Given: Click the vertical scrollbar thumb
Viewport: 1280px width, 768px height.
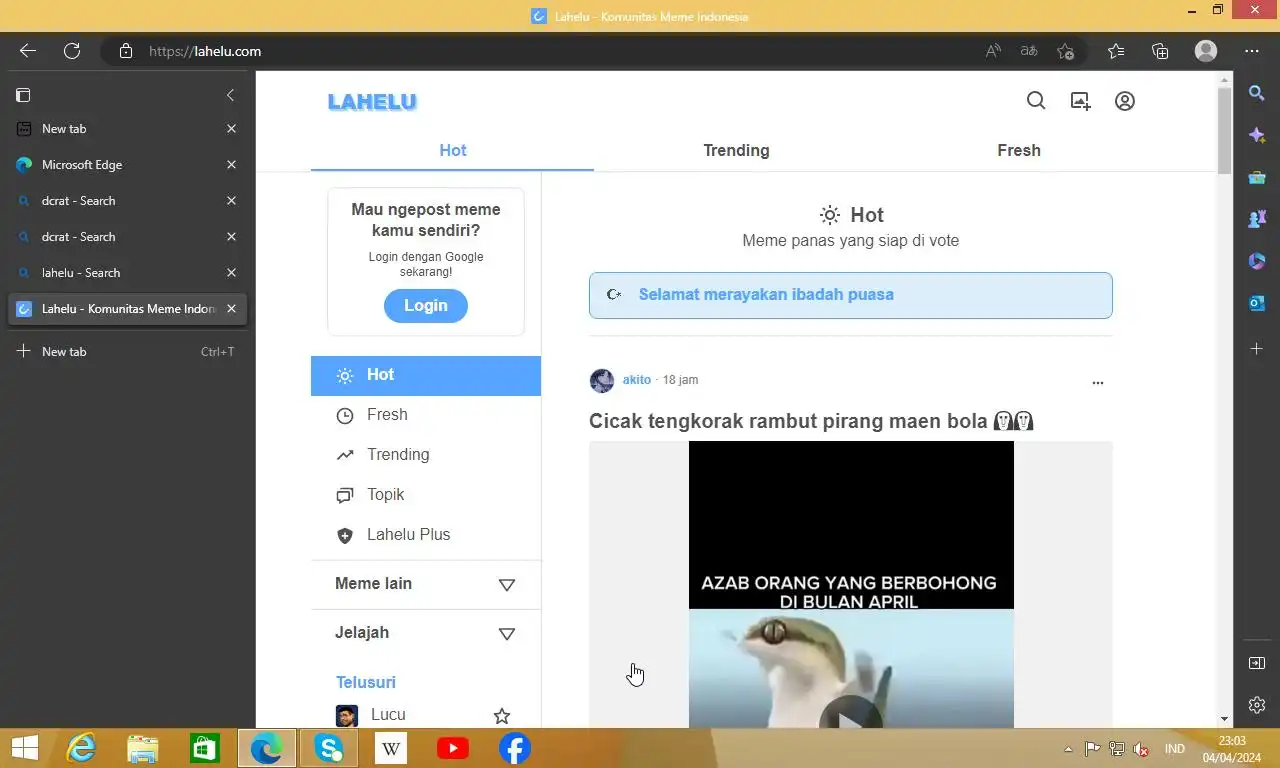Looking at the screenshot, I should pyautogui.click(x=1224, y=130).
